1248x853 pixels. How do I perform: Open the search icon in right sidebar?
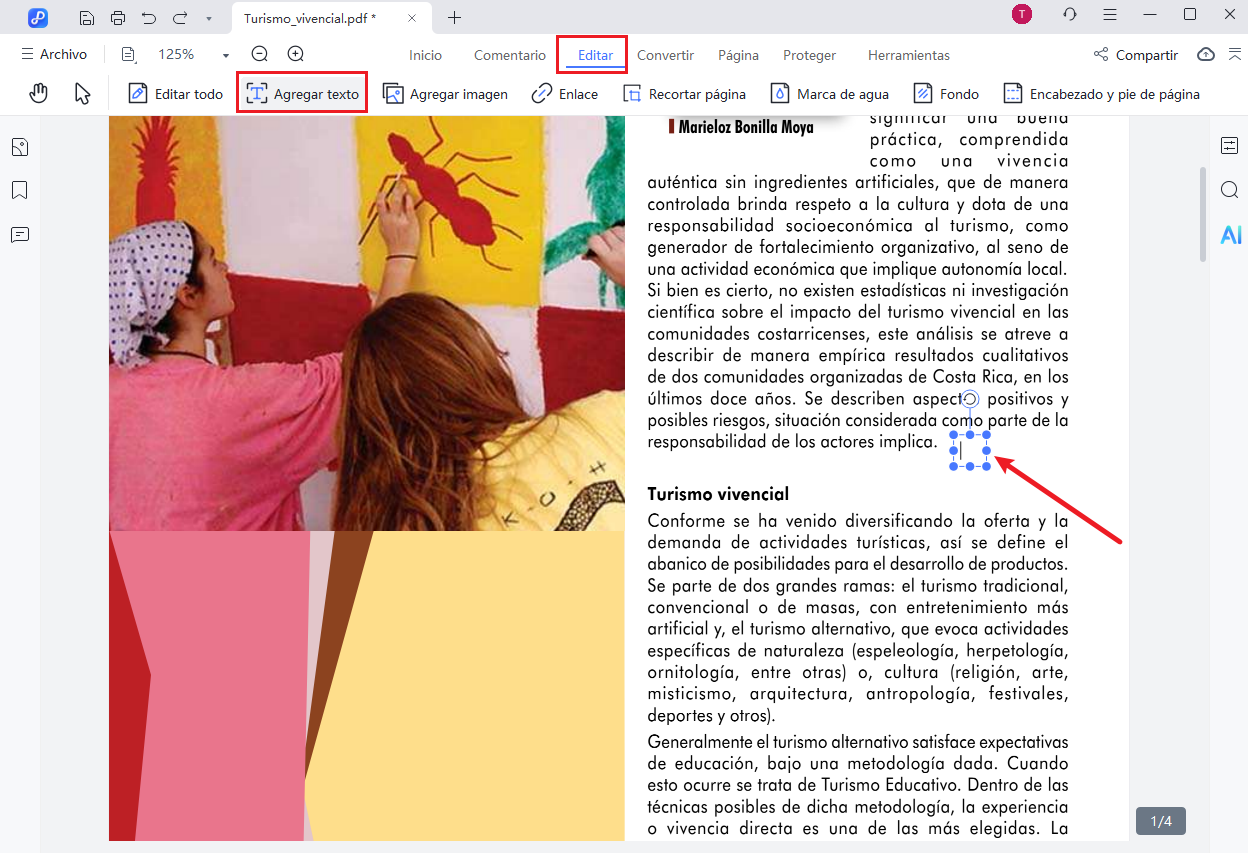click(1230, 190)
